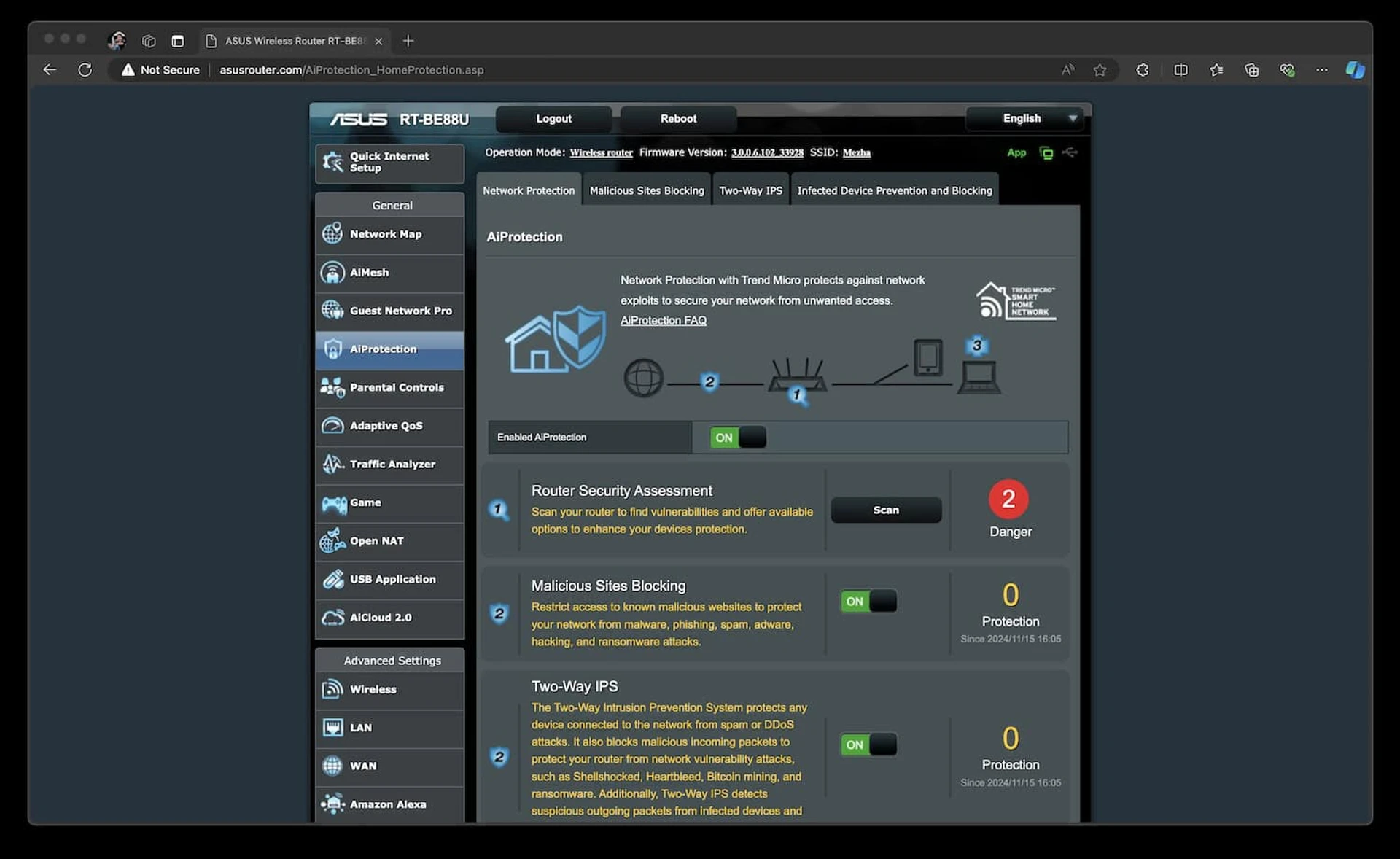Open firmware version 3.0.0.6.102_33928 link
The width and height of the screenshot is (1400, 859).
767,152
